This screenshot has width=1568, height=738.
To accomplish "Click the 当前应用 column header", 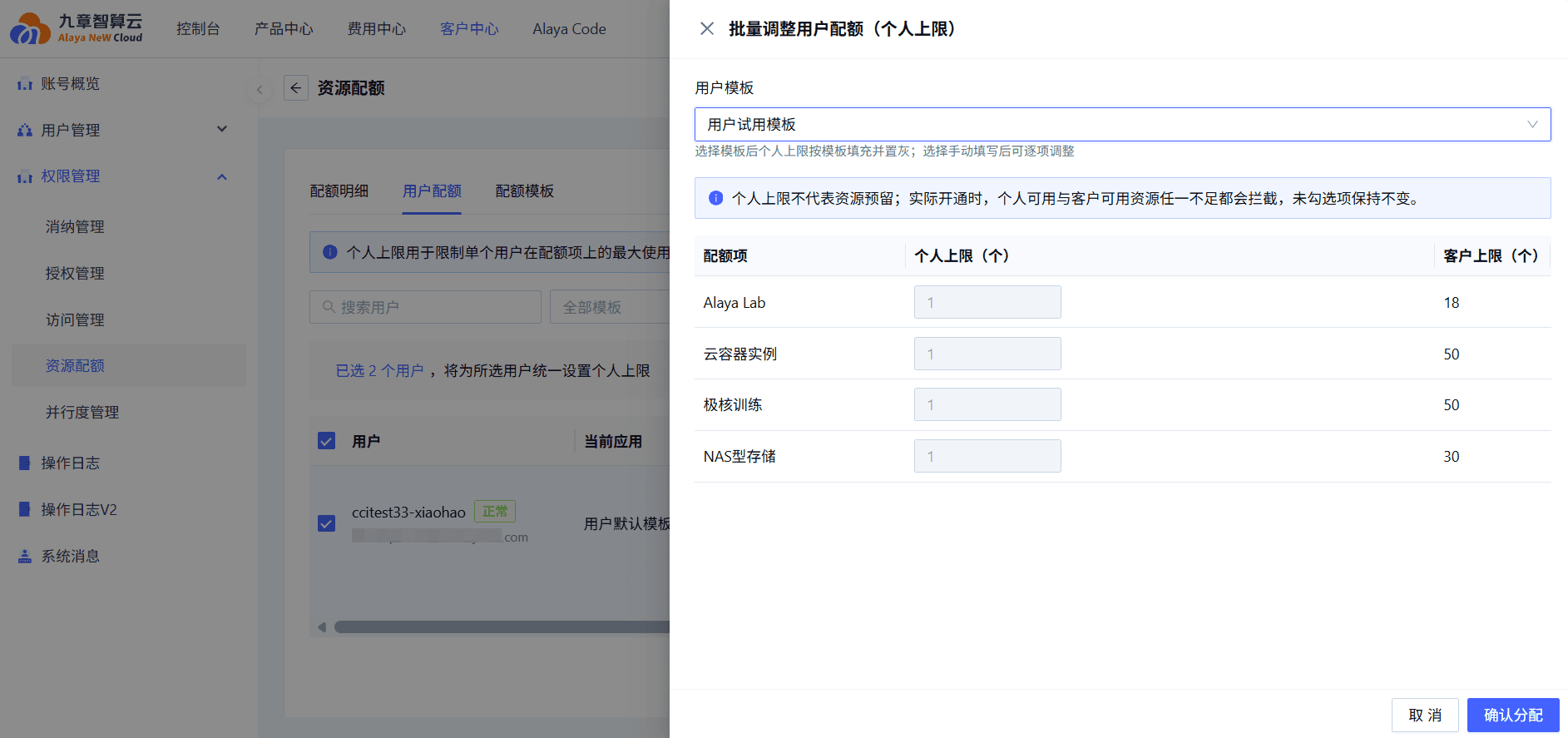I will 613,442.
